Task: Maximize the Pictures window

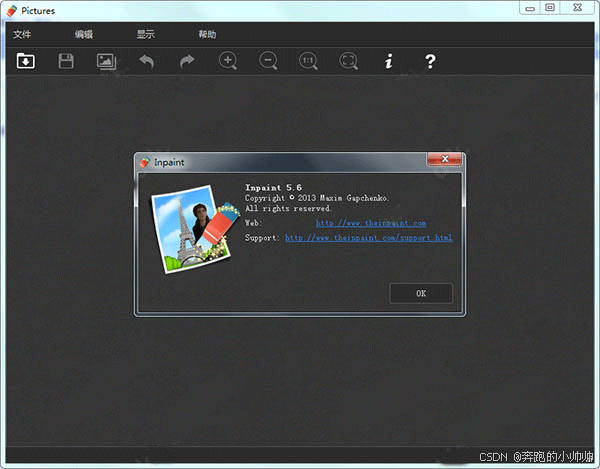Action: click(550, 8)
